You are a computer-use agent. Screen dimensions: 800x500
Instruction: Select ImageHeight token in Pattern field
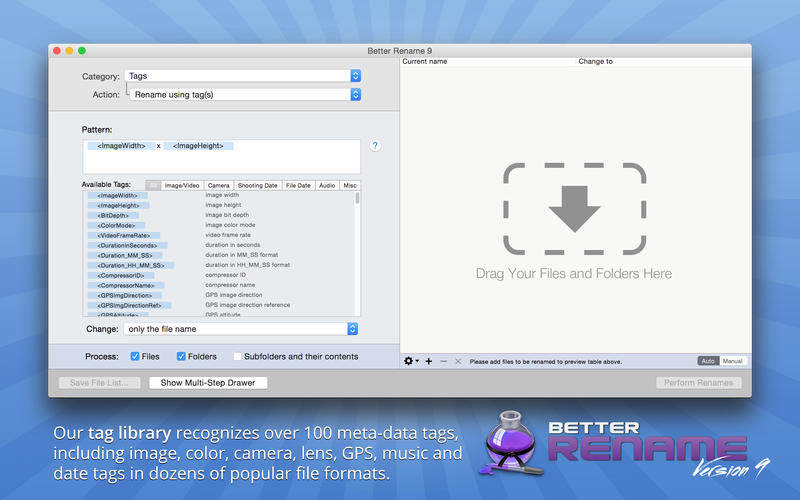click(198, 146)
